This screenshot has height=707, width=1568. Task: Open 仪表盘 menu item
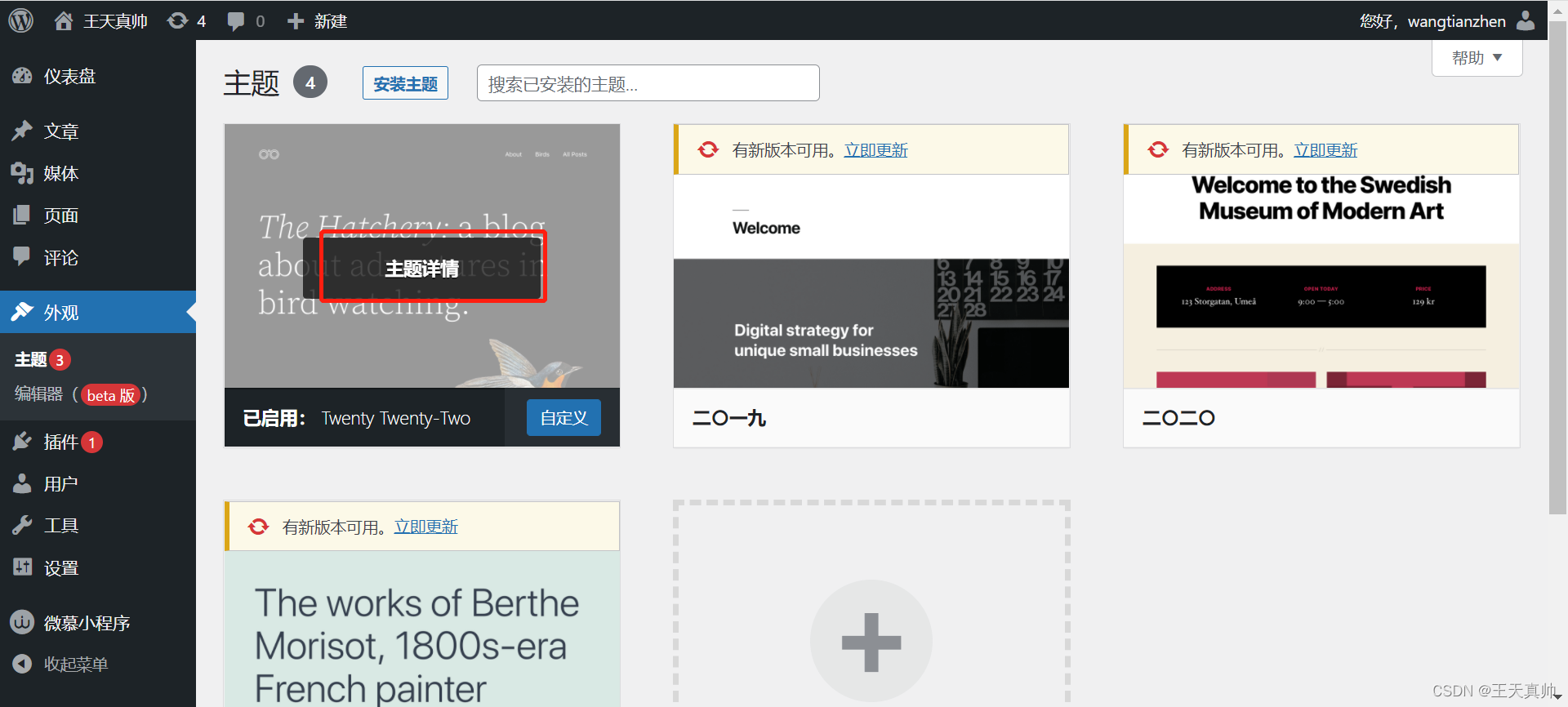pyautogui.click(x=98, y=76)
